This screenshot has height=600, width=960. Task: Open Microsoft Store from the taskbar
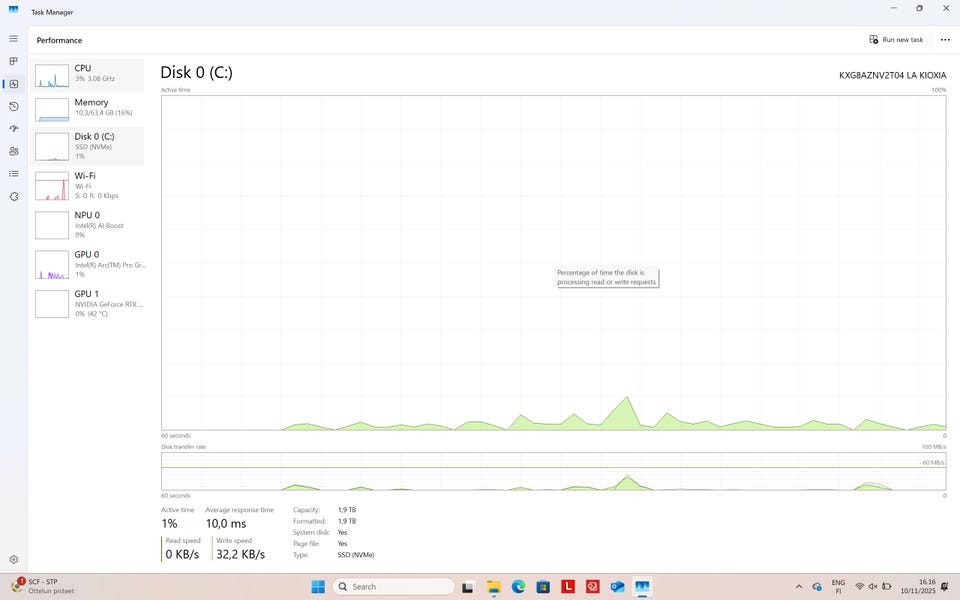[x=543, y=587]
